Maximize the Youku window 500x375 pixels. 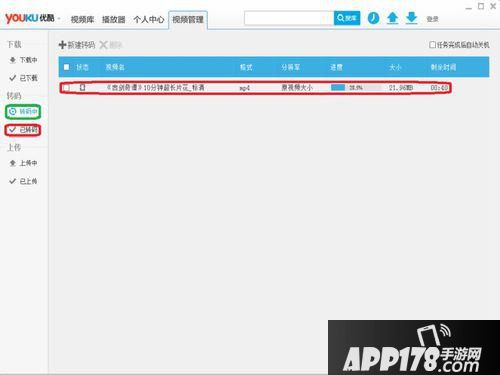click(481, 6)
